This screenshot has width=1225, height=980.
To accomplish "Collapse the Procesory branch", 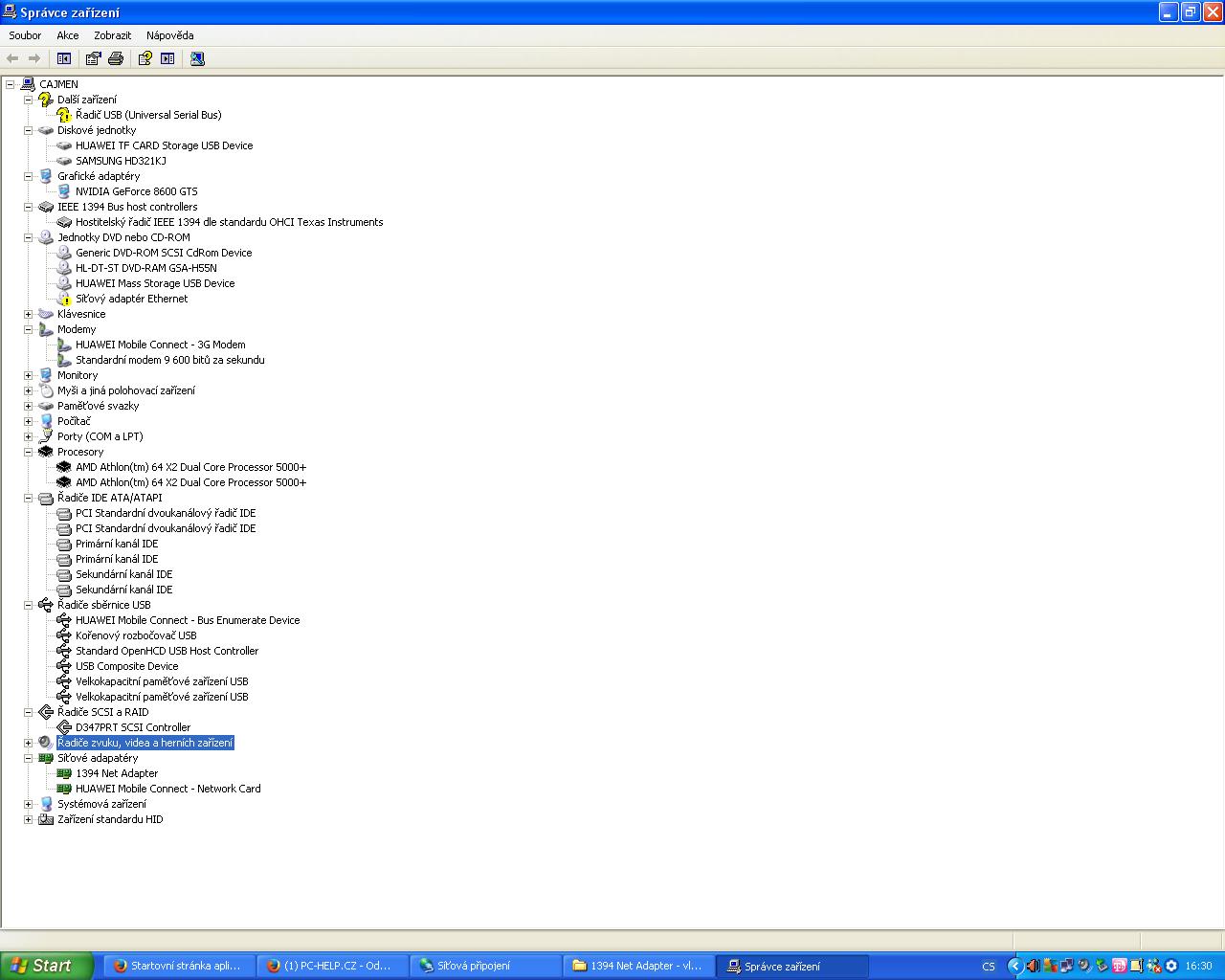I will pos(28,452).
